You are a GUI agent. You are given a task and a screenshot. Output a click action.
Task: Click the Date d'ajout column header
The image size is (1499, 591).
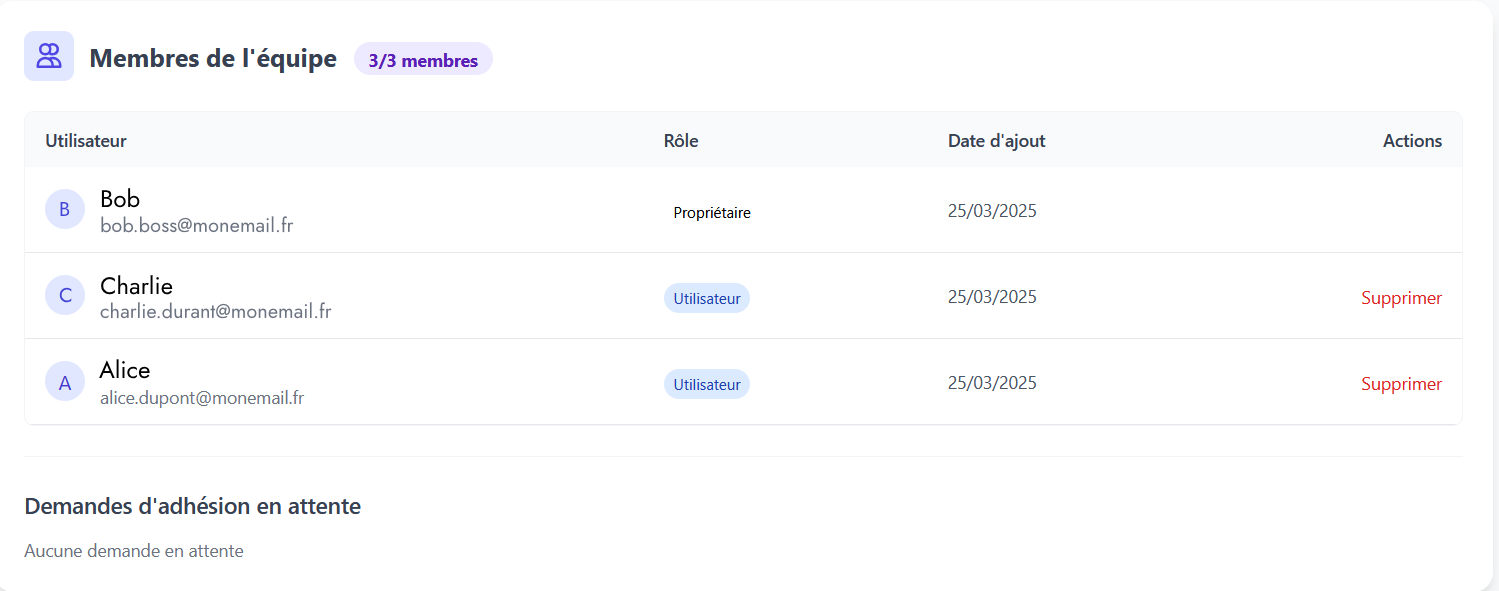[x=997, y=141]
